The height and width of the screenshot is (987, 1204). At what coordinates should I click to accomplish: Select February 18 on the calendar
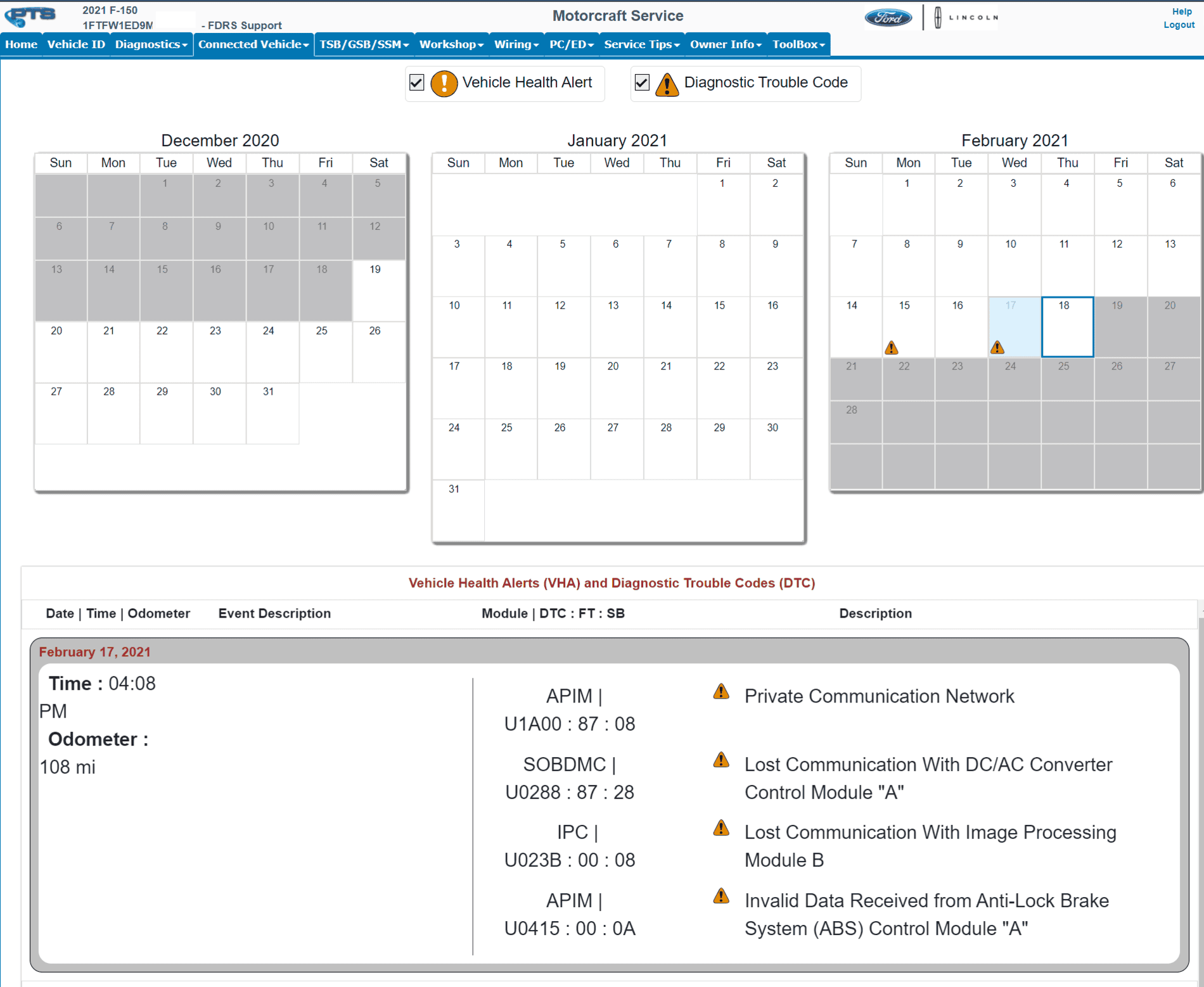(x=1067, y=327)
